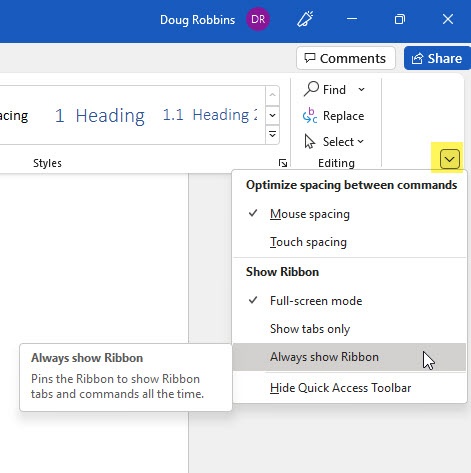This screenshot has height=473, width=471.
Task: Click Replace in Editing group
Action: pyautogui.click(x=334, y=116)
